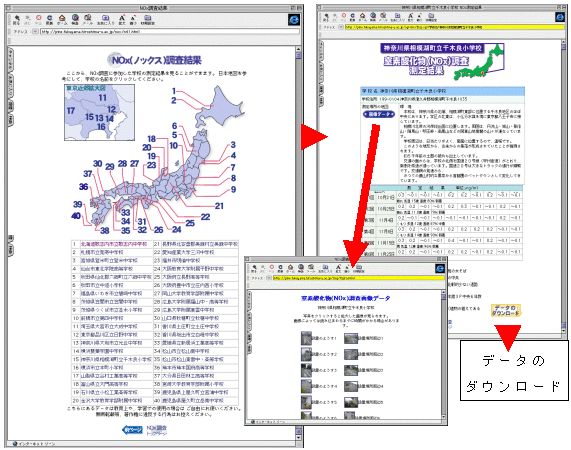Click highlighted address field in school results window

(454, 27)
